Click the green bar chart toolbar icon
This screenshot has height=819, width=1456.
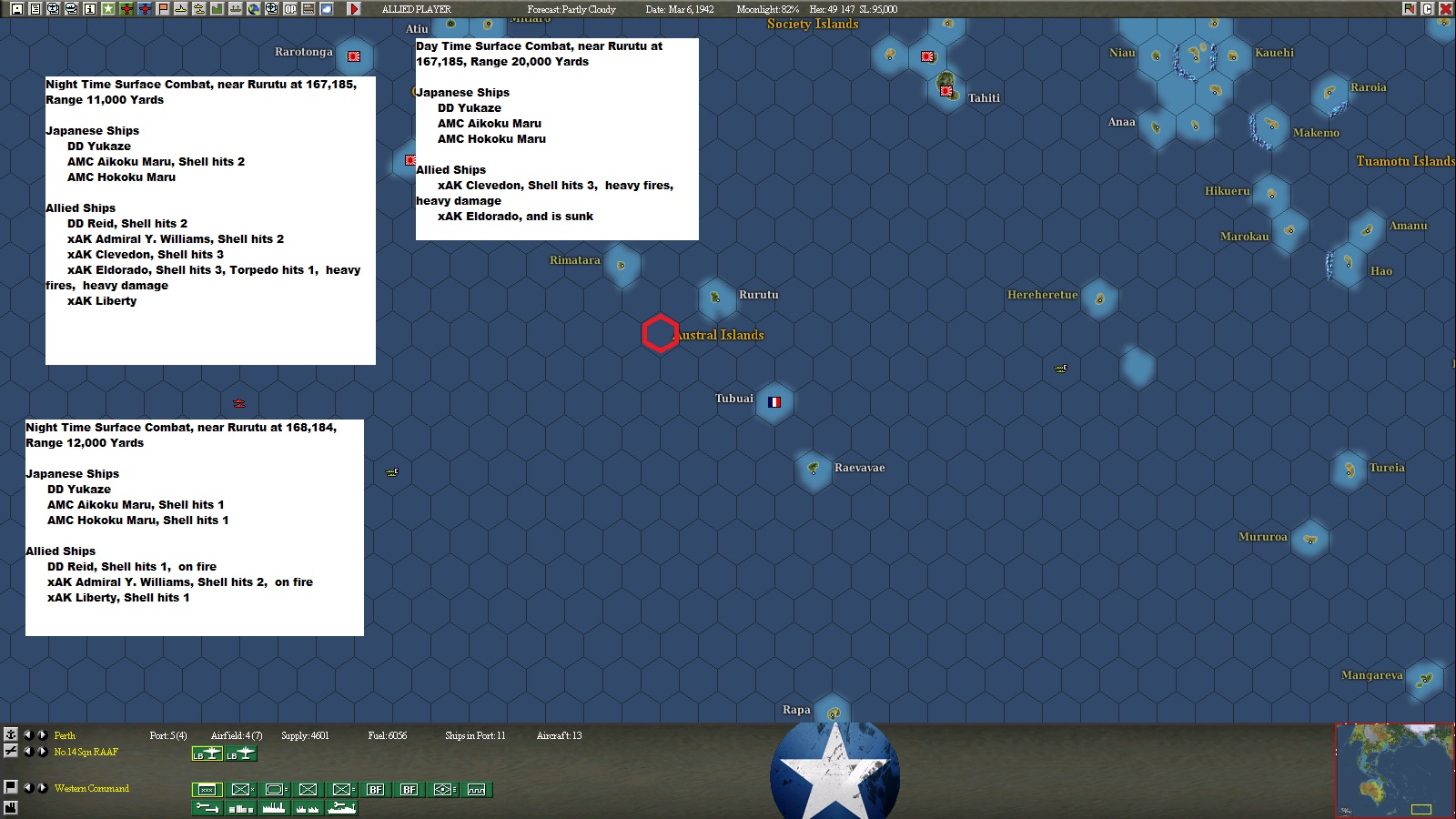[x=217, y=9]
